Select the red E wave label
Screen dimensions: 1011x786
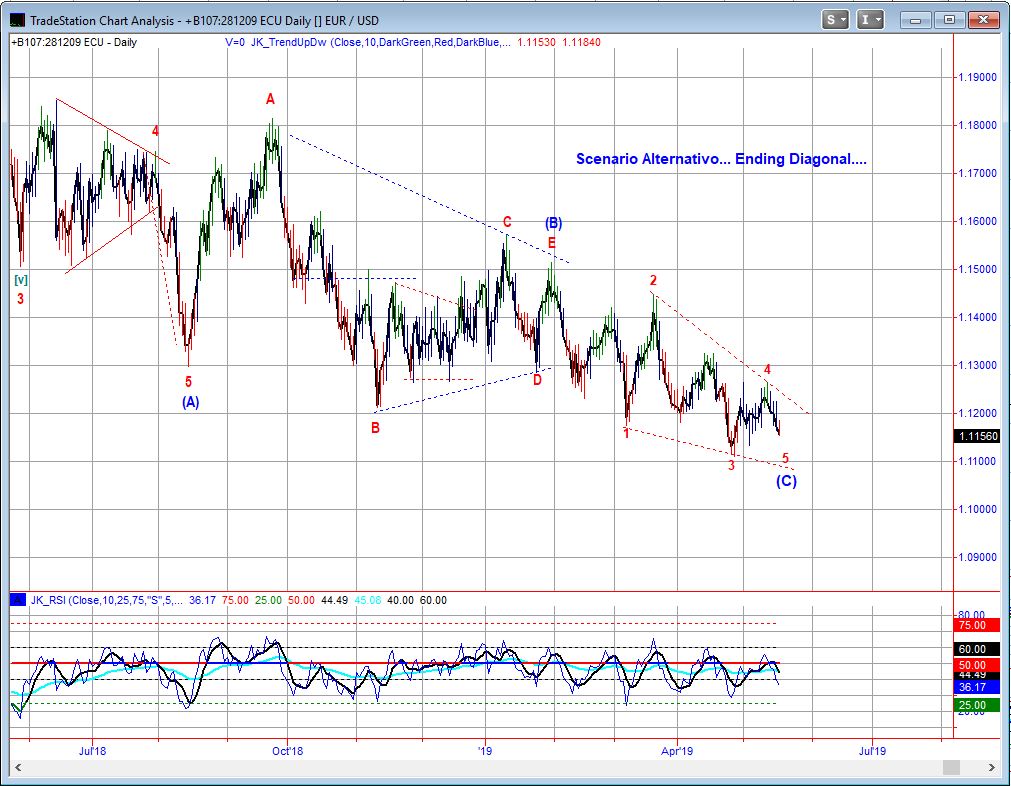[x=552, y=243]
